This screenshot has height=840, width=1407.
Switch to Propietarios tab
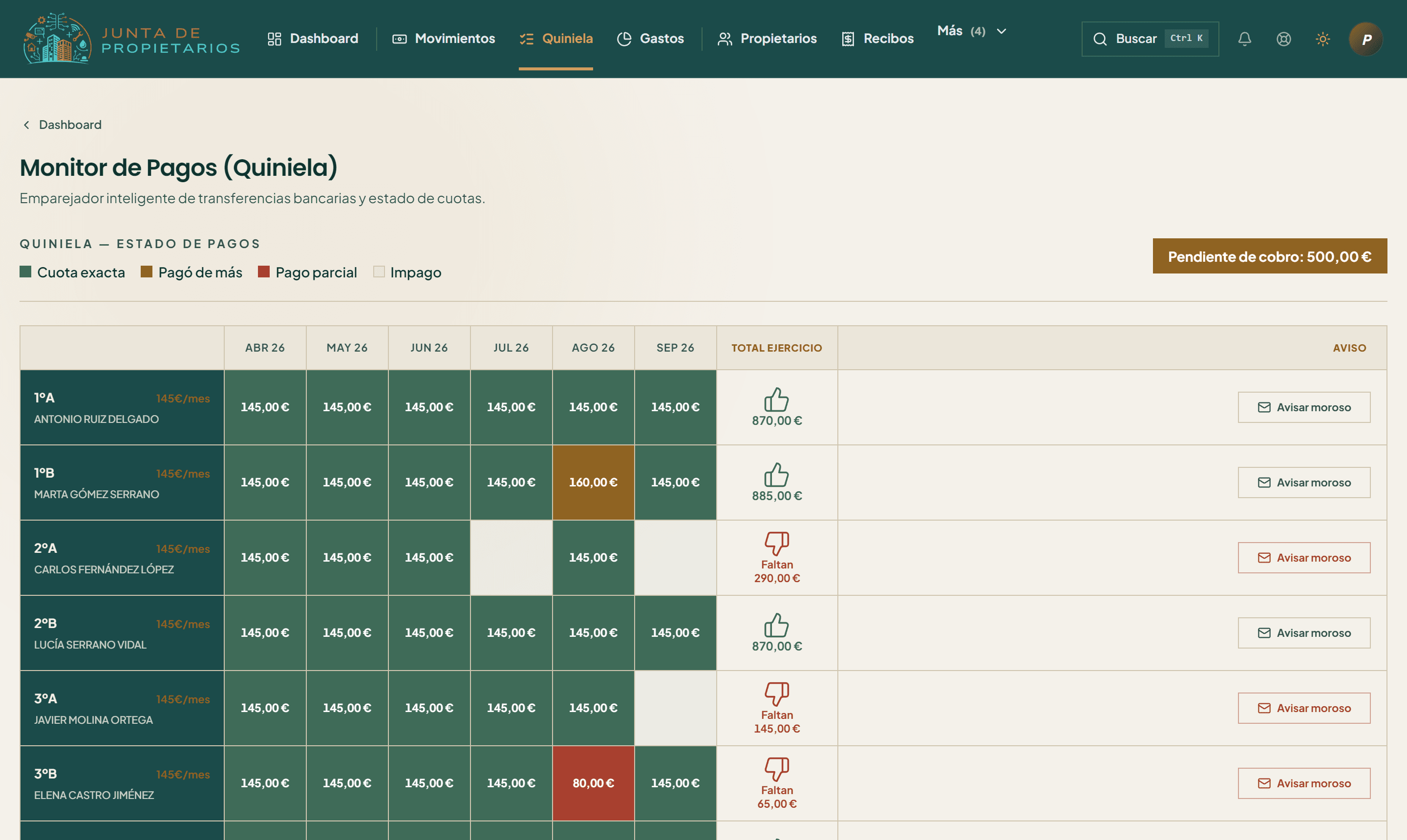(x=767, y=39)
